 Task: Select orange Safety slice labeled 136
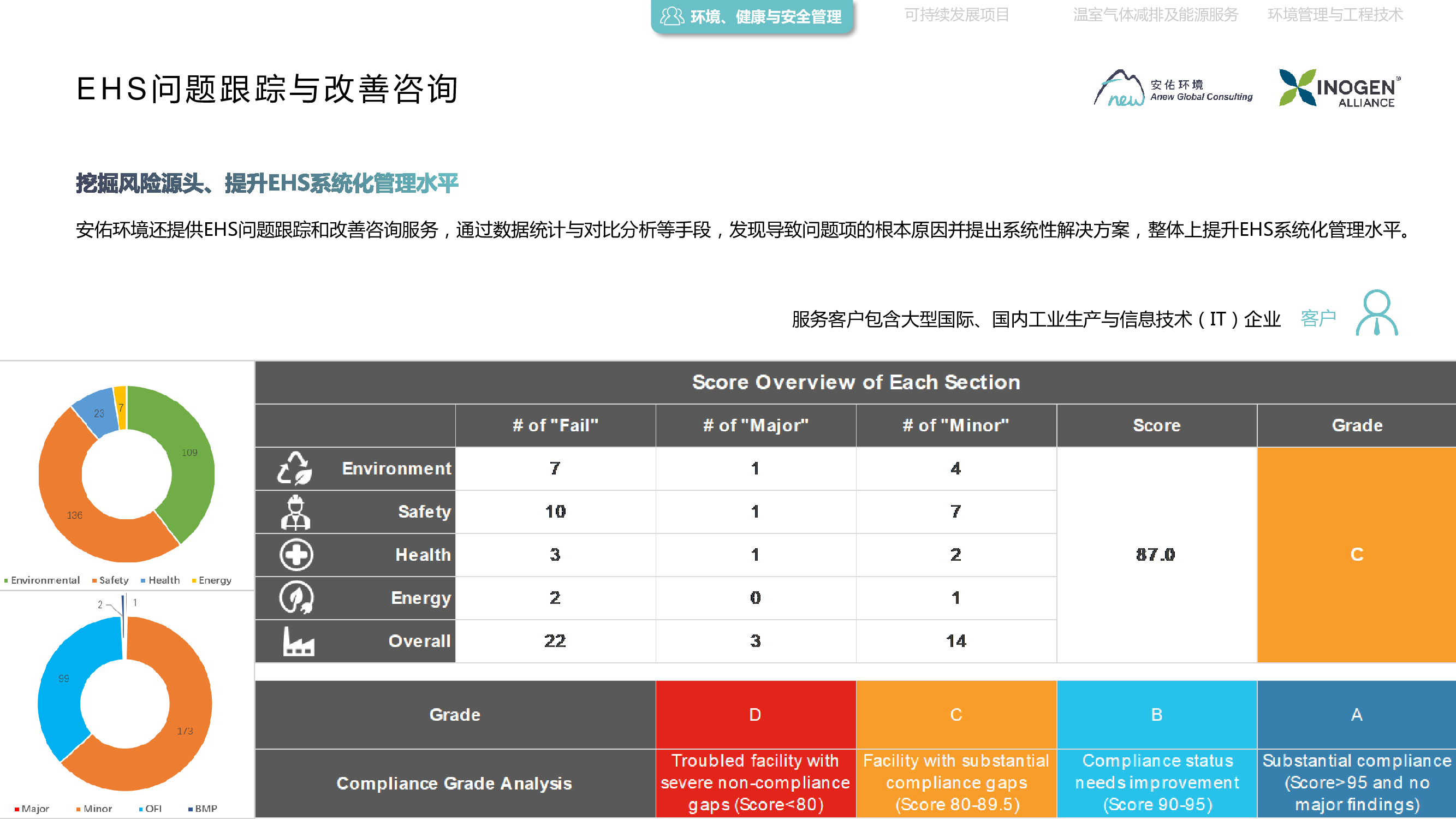click(x=75, y=515)
